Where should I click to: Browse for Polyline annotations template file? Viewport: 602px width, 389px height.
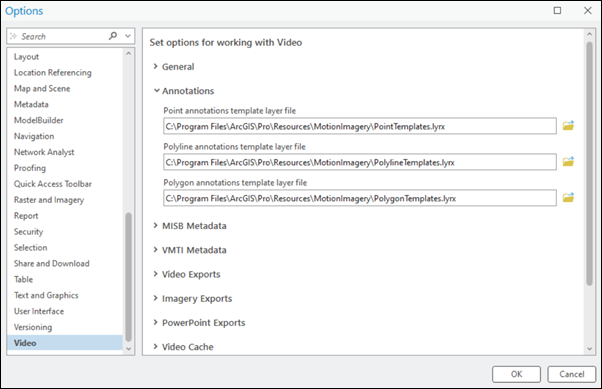pos(568,161)
